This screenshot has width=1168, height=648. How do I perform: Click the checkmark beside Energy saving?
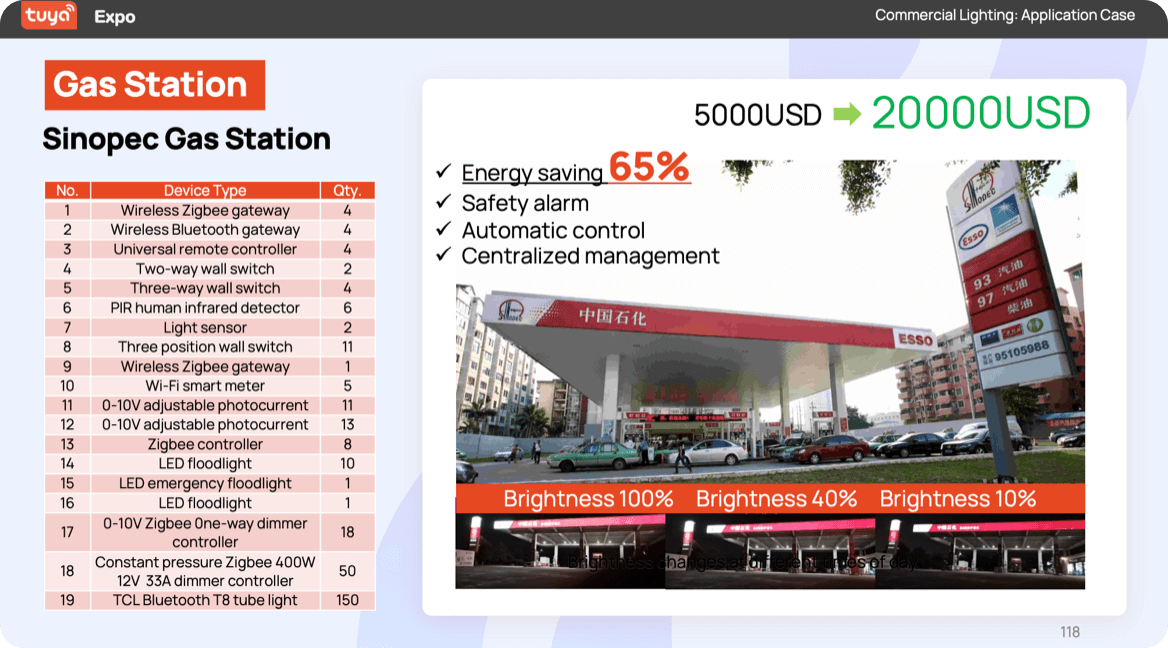pos(444,171)
